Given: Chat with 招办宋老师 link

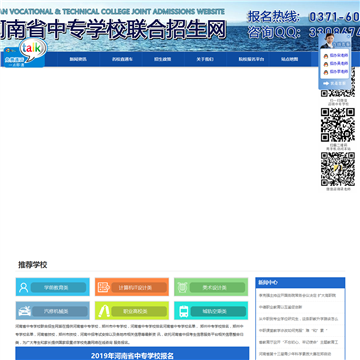Looking at the screenshot, I should (339, 55).
